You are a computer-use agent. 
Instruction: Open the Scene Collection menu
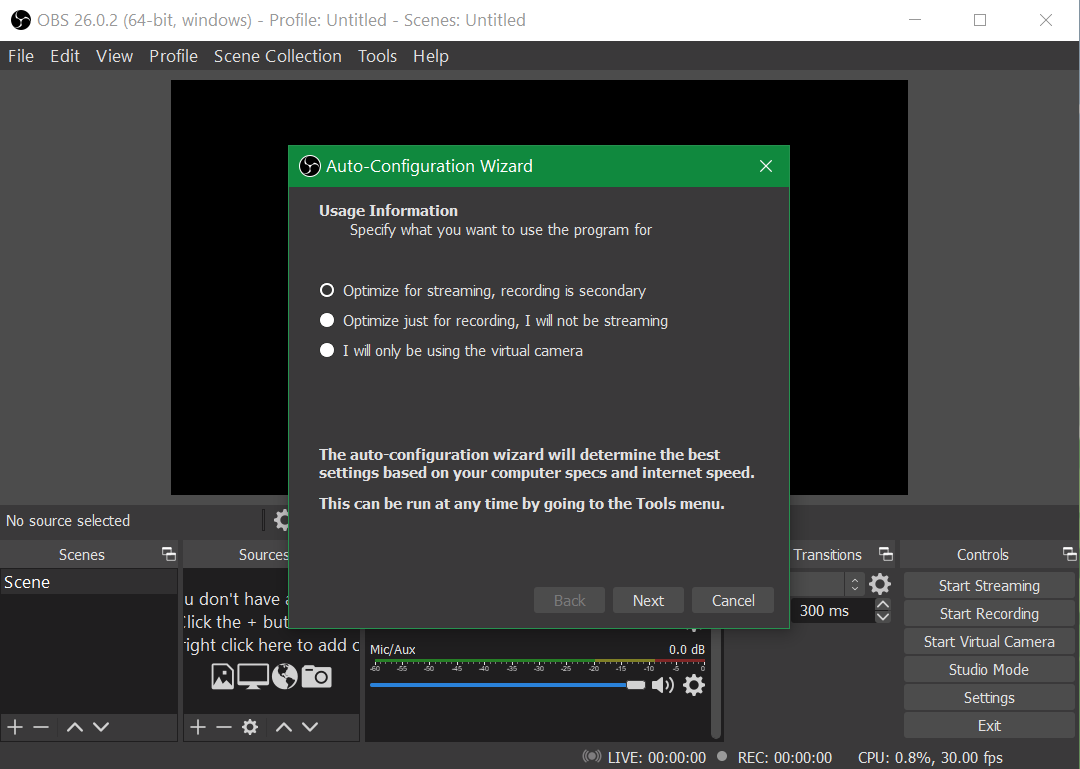point(278,56)
